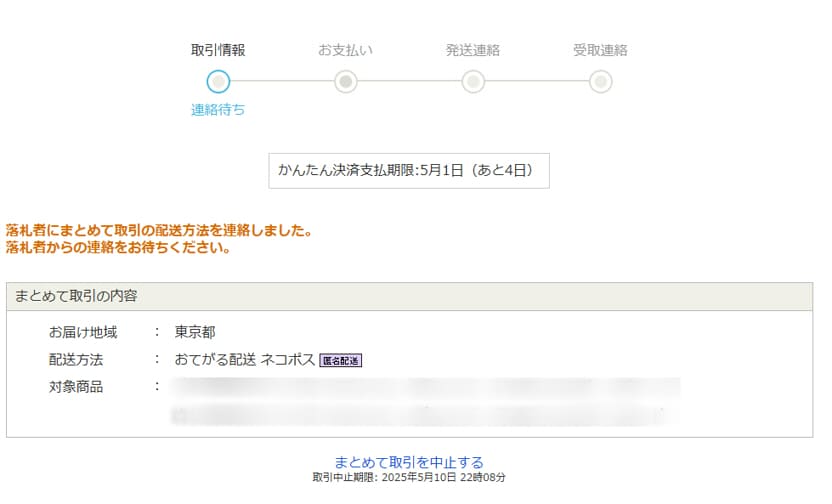Image resolution: width=832 pixels, height=504 pixels.
Task: Click the 匿名配送 badge
Action: point(340,361)
